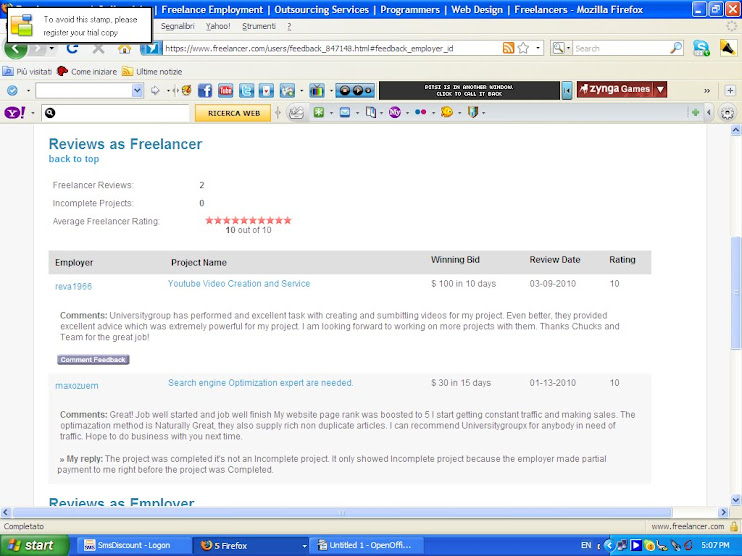Click the yellow smiley icon in Yahoo toolbar

(x=446, y=112)
